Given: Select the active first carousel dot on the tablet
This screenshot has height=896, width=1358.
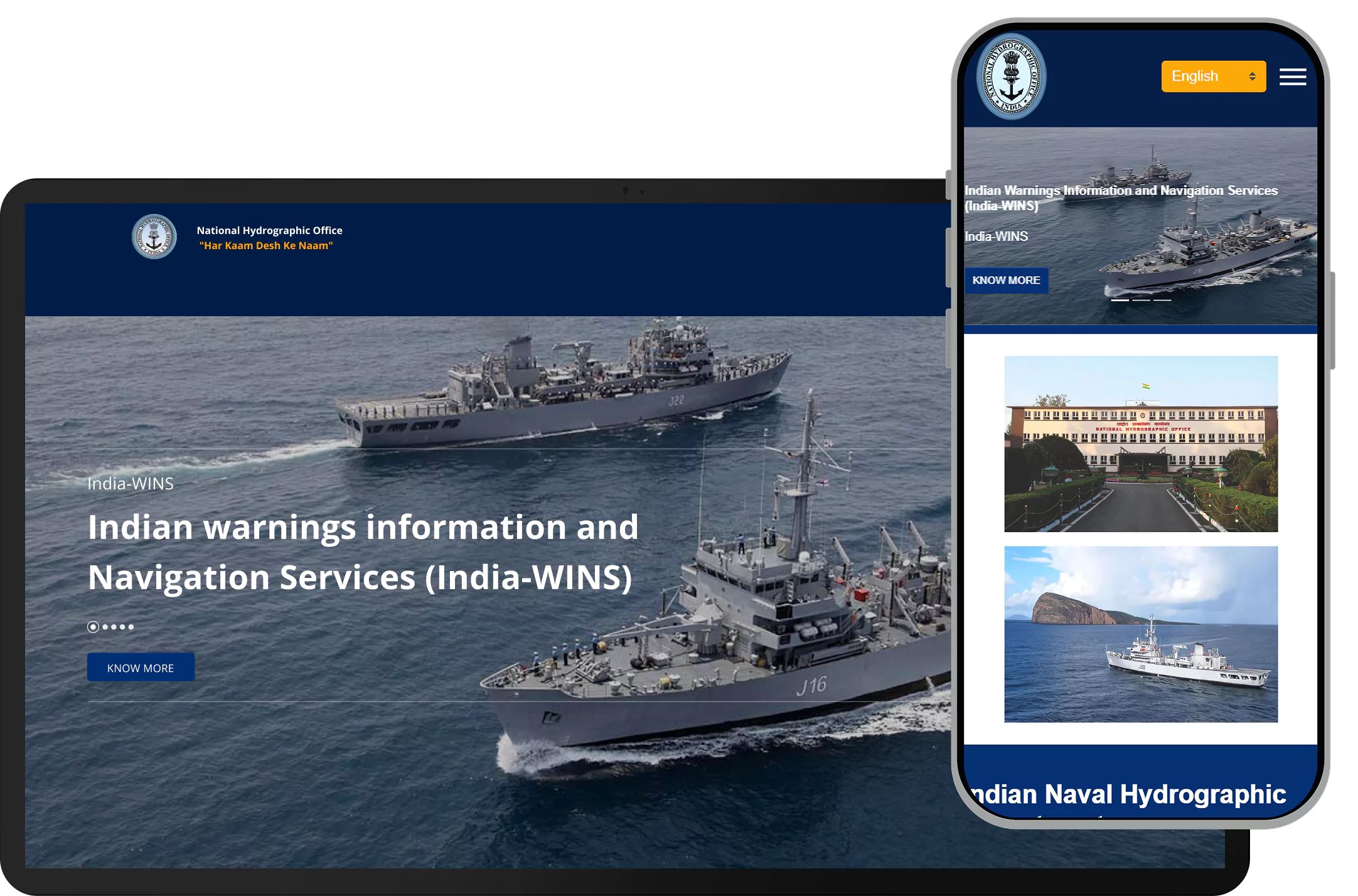Looking at the screenshot, I should tap(93, 627).
